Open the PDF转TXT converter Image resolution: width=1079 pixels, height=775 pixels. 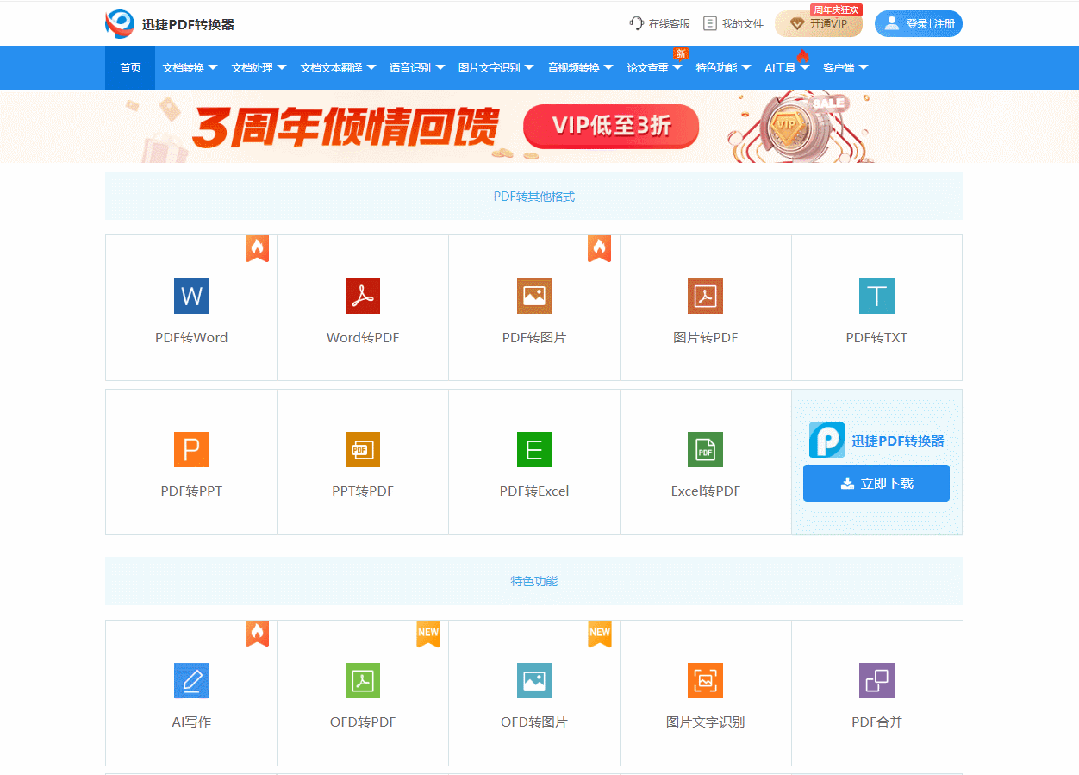[x=877, y=307]
